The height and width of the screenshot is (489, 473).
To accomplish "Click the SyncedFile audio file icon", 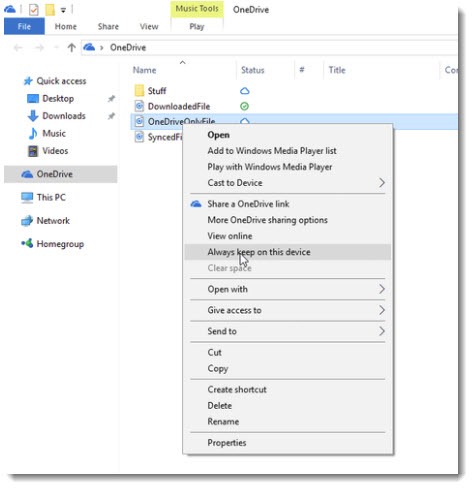I will (x=139, y=137).
